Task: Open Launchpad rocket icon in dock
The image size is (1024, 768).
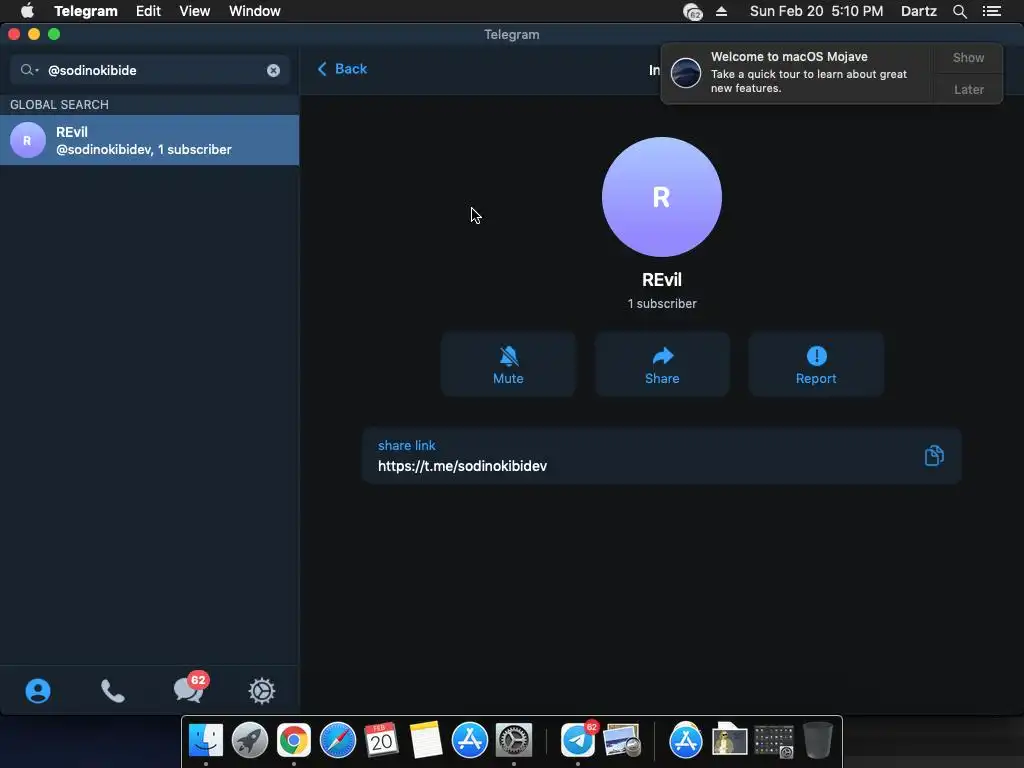Action: pyautogui.click(x=249, y=740)
